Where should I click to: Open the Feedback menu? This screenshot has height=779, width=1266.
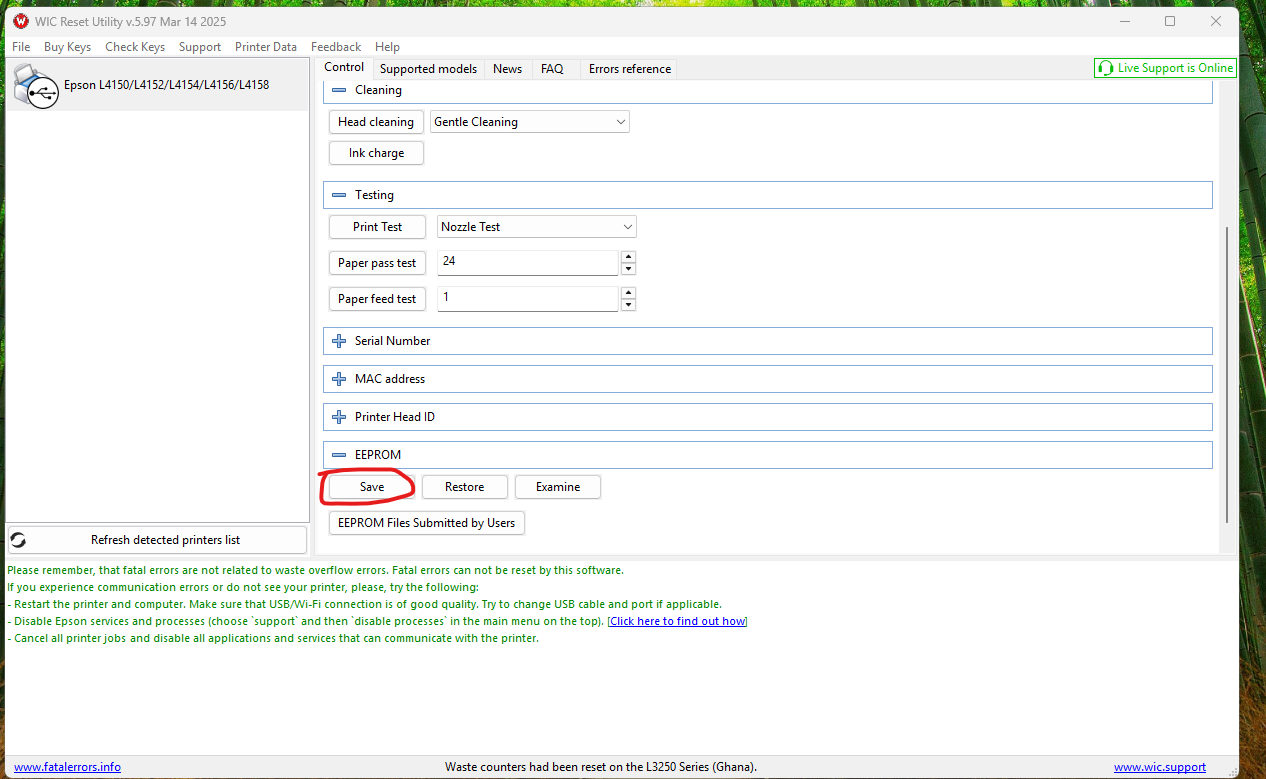click(x=336, y=47)
